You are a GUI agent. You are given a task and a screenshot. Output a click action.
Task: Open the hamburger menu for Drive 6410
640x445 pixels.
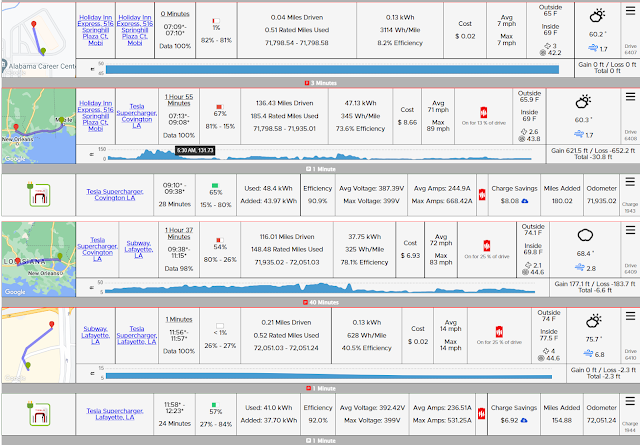[x=630, y=316]
